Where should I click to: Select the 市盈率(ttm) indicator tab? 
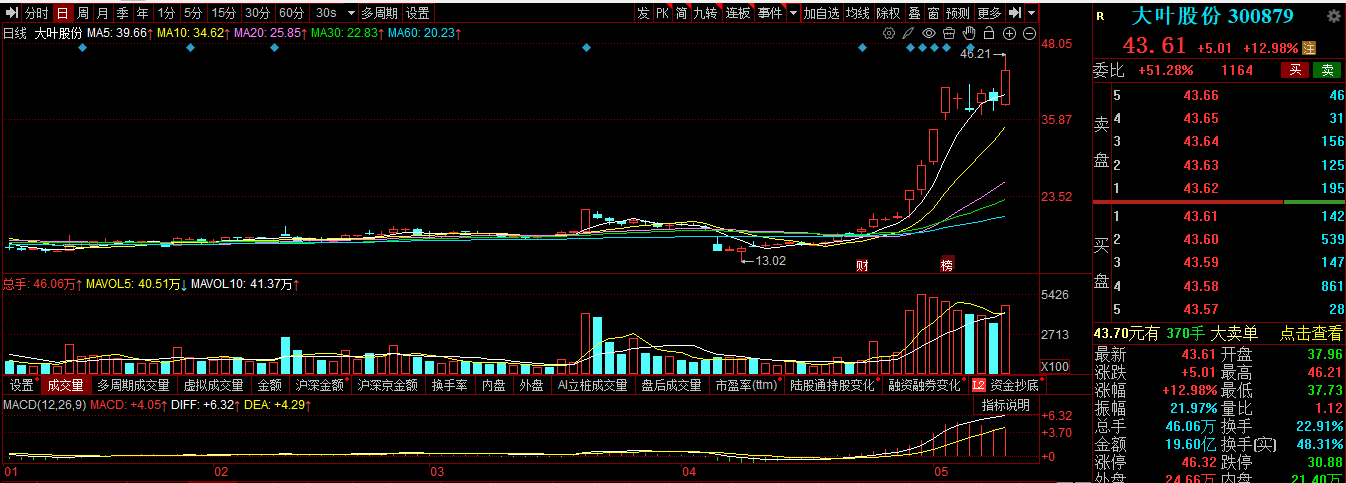[745, 385]
